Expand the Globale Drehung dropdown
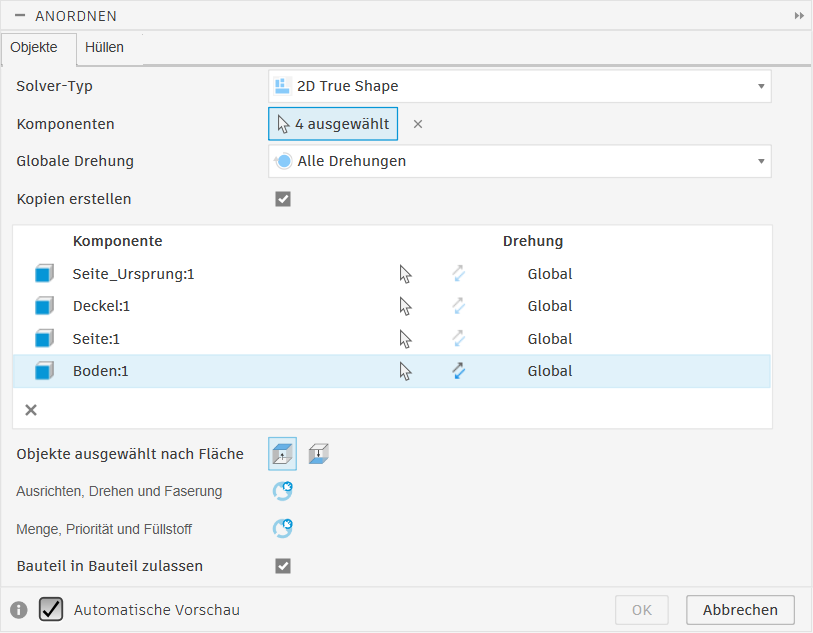 click(x=519, y=161)
